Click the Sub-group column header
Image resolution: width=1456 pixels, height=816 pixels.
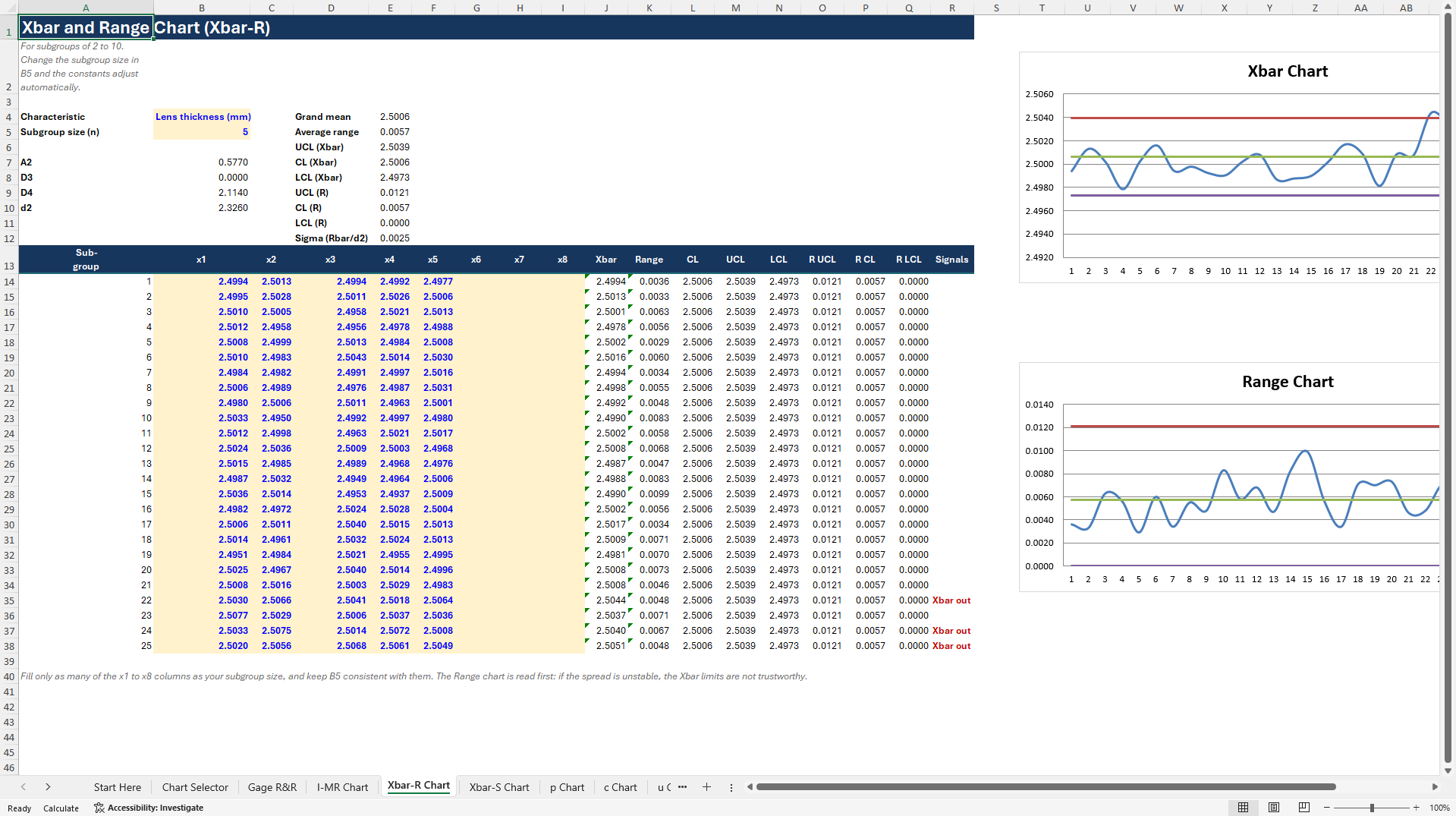click(x=86, y=260)
